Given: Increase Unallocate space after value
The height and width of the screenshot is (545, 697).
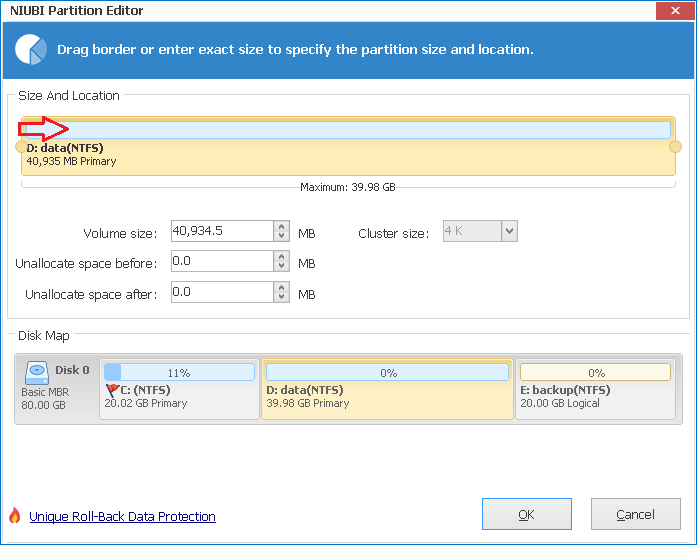Looking at the screenshot, I should coord(281,287).
